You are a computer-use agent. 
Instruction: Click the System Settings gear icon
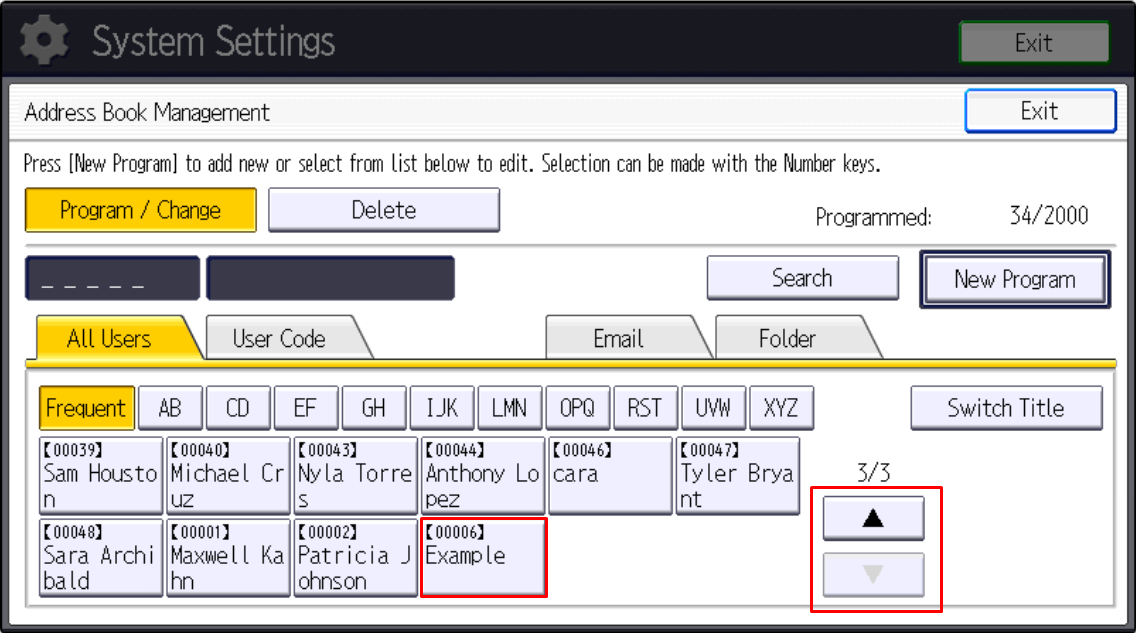coord(42,41)
